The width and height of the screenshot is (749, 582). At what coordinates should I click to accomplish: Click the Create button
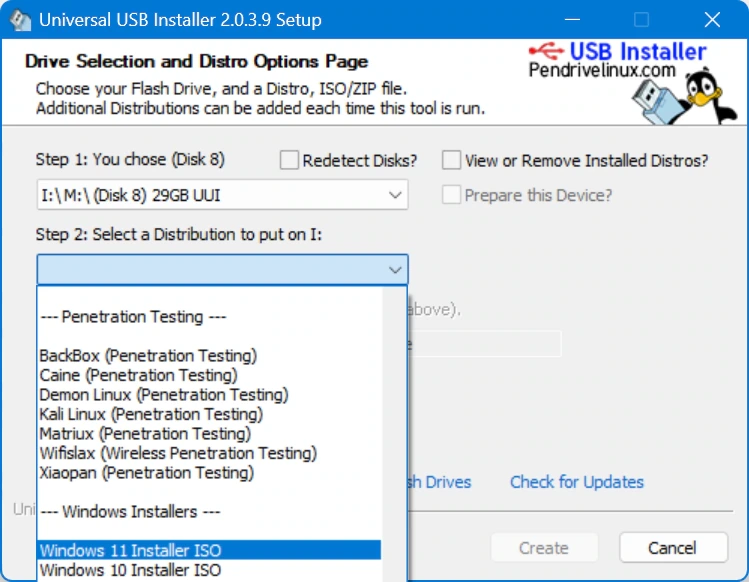tap(544, 548)
